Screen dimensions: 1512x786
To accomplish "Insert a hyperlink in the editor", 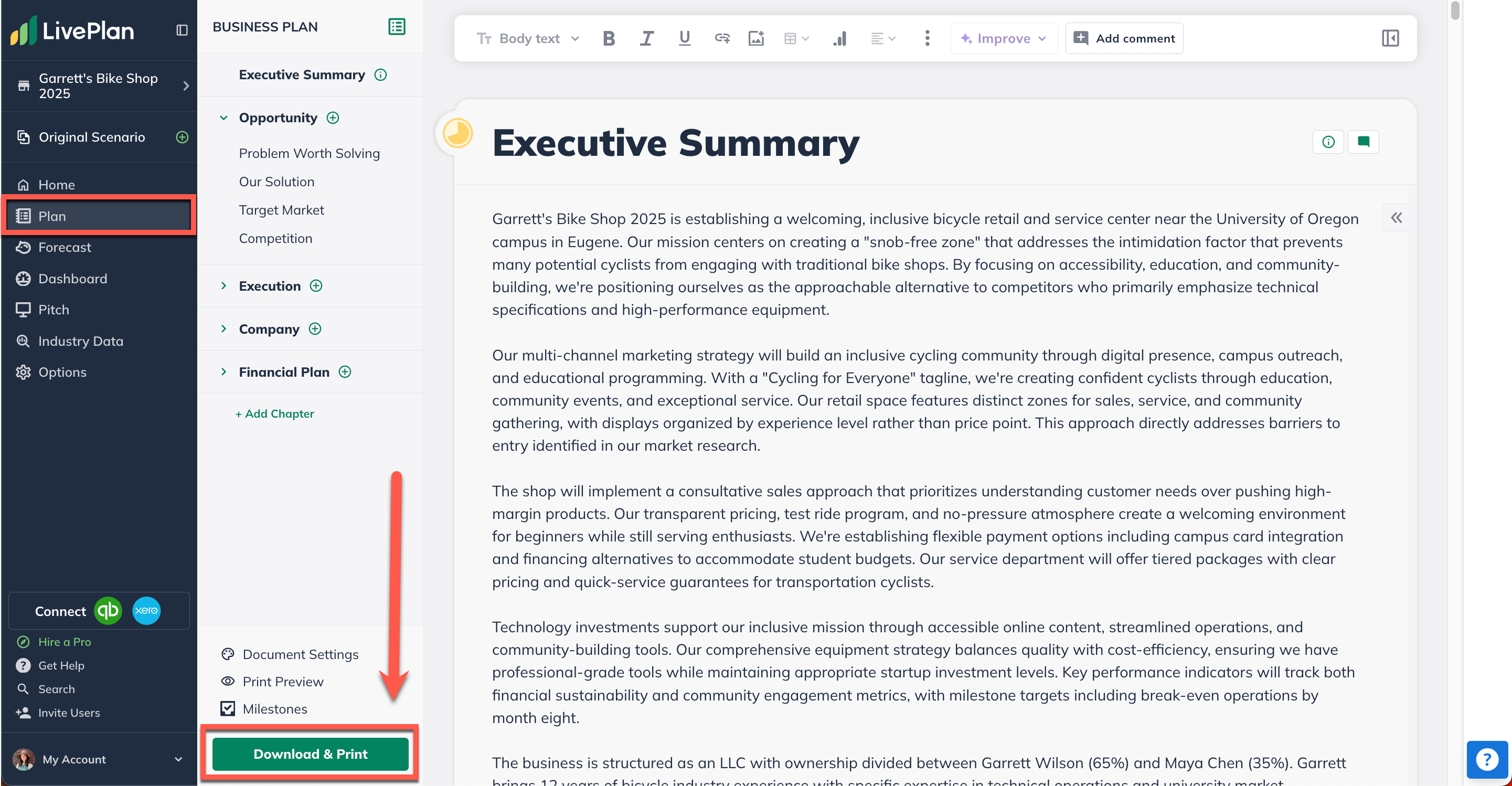I will (x=722, y=38).
